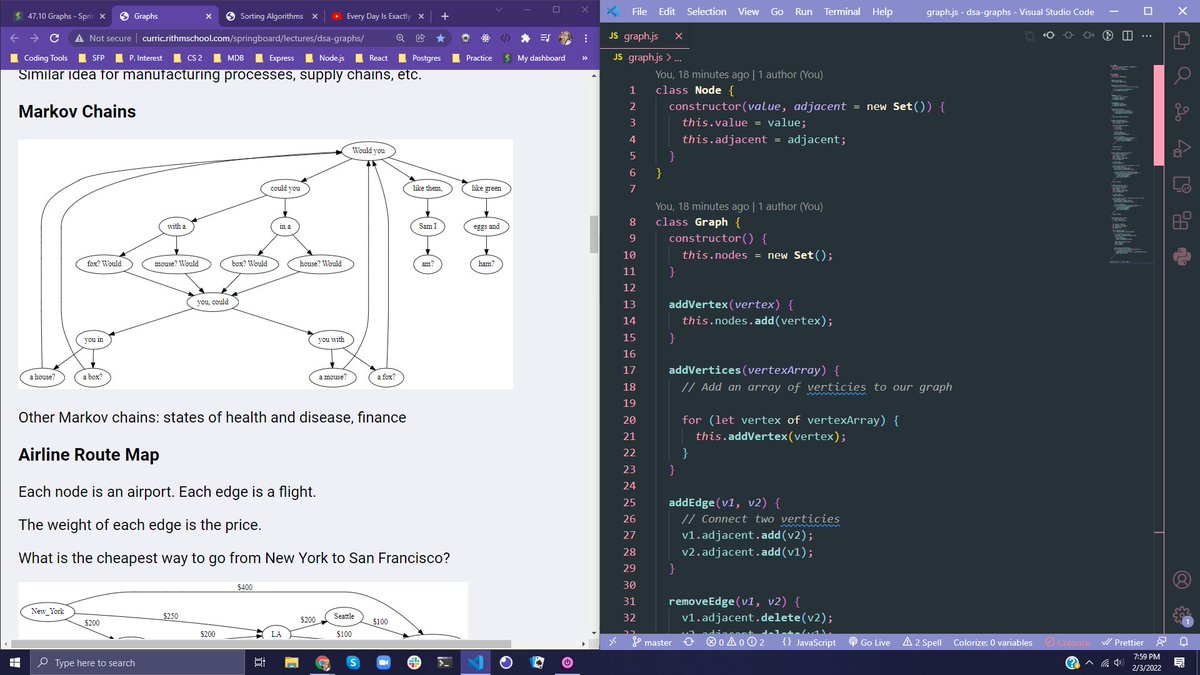Open the Selection menu in VS Code
The width and height of the screenshot is (1200, 675).
point(706,11)
